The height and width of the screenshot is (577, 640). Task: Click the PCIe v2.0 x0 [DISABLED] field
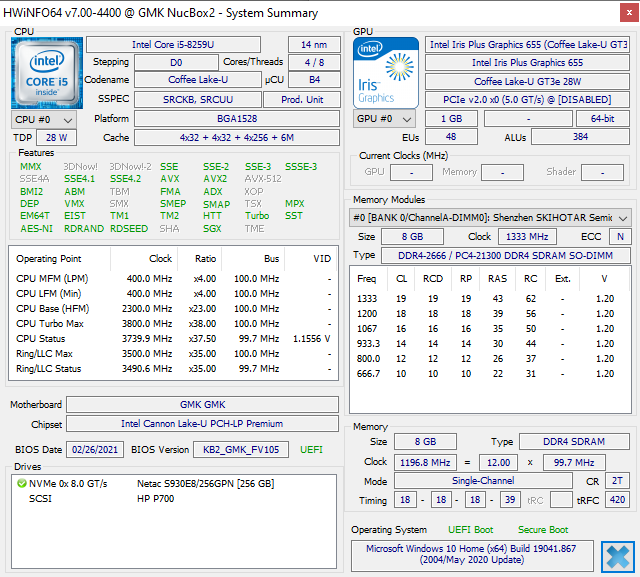tap(527, 100)
